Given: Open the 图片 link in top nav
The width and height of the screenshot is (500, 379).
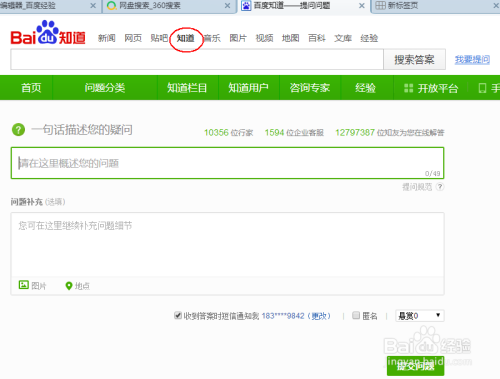Looking at the screenshot, I should coord(238,38).
